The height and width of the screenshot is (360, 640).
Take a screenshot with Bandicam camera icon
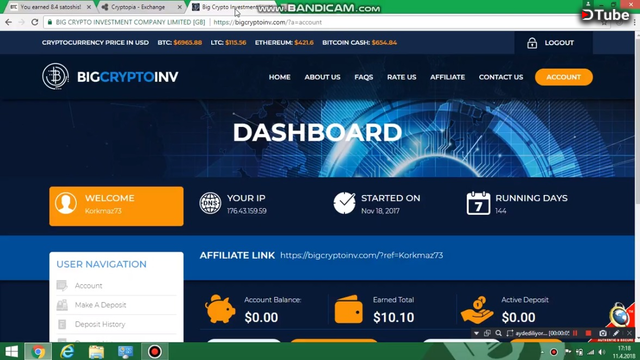coord(602,333)
